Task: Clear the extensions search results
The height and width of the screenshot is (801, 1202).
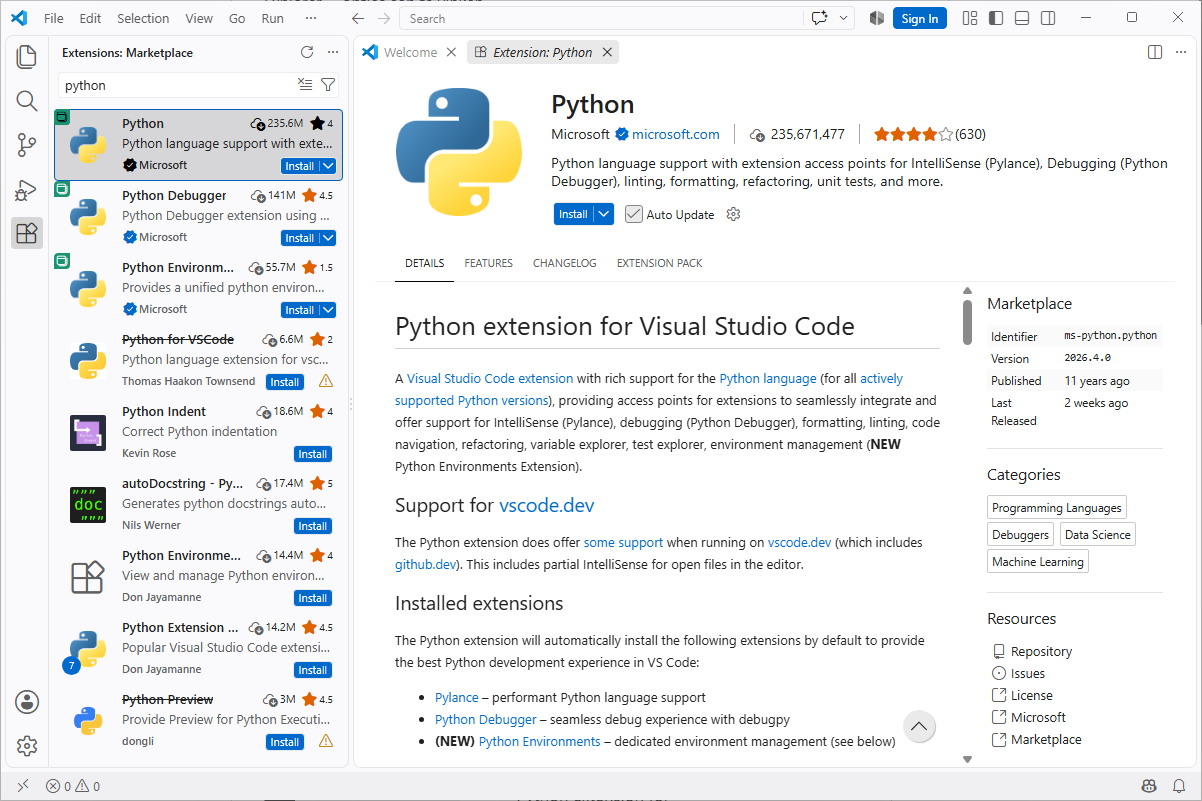Action: [305, 85]
